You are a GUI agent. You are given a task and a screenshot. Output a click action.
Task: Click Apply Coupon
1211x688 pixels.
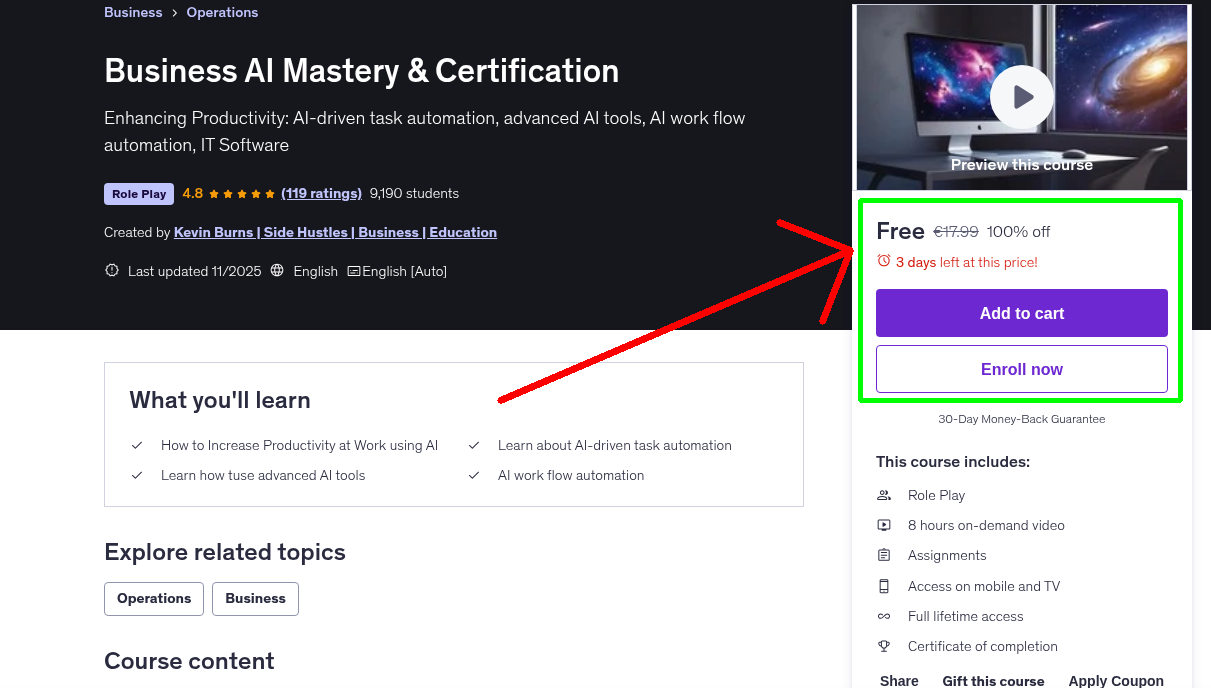coord(1116,680)
